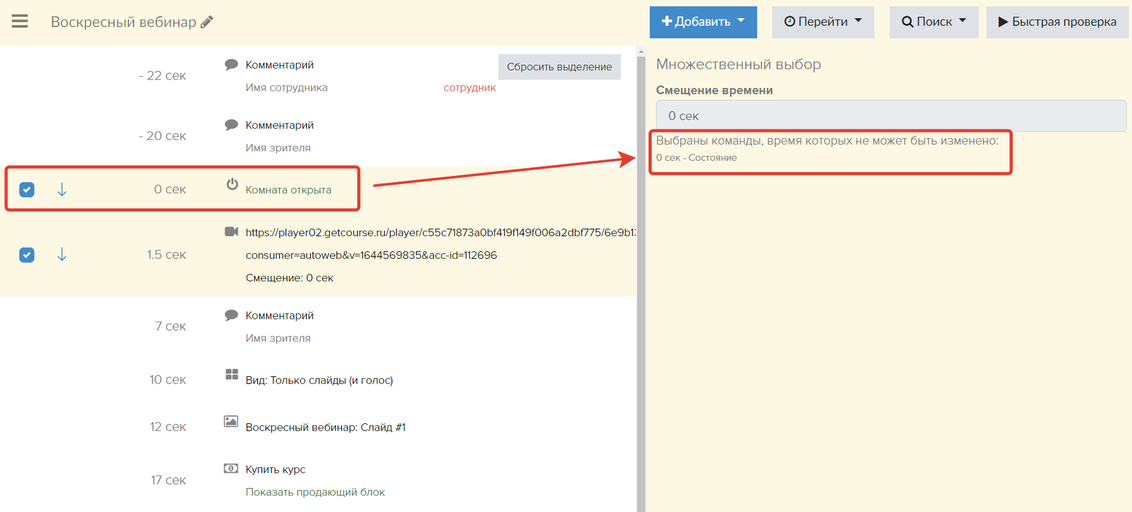
Task: Uncheck the Комната открыта row checkbox
Action: [27, 189]
